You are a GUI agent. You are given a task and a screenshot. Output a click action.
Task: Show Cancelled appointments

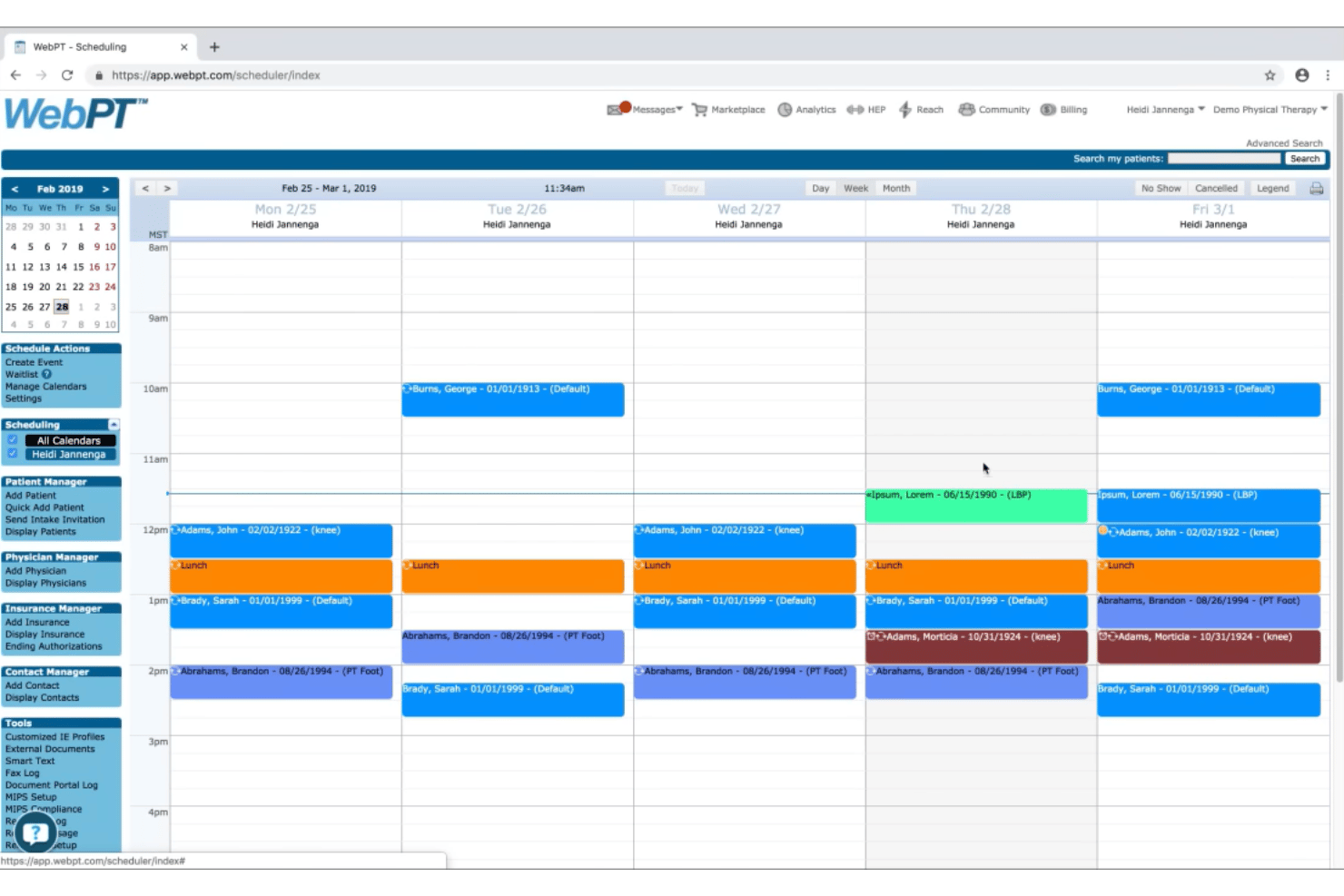point(1216,188)
